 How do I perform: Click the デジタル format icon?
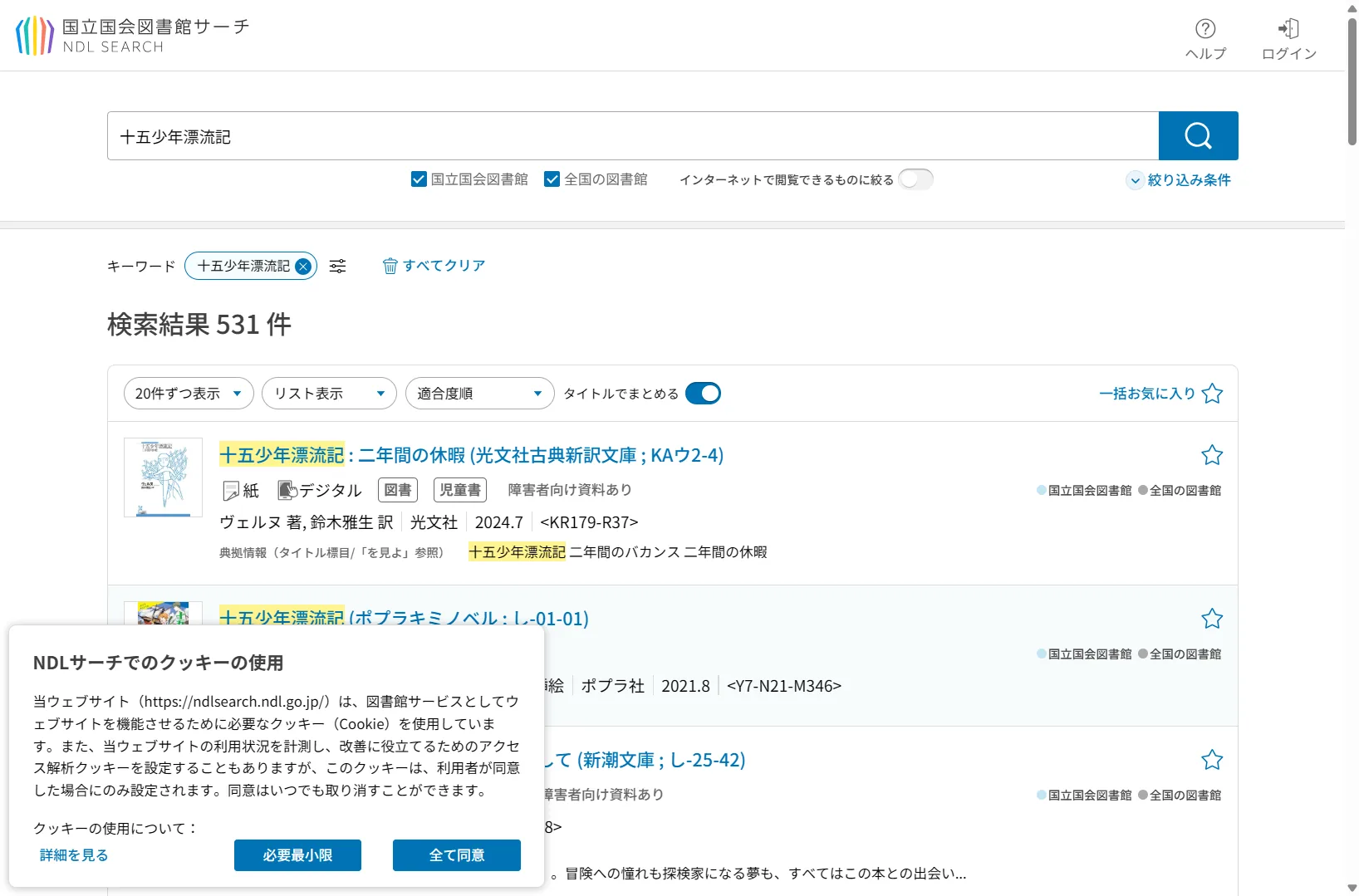(287, 491)
